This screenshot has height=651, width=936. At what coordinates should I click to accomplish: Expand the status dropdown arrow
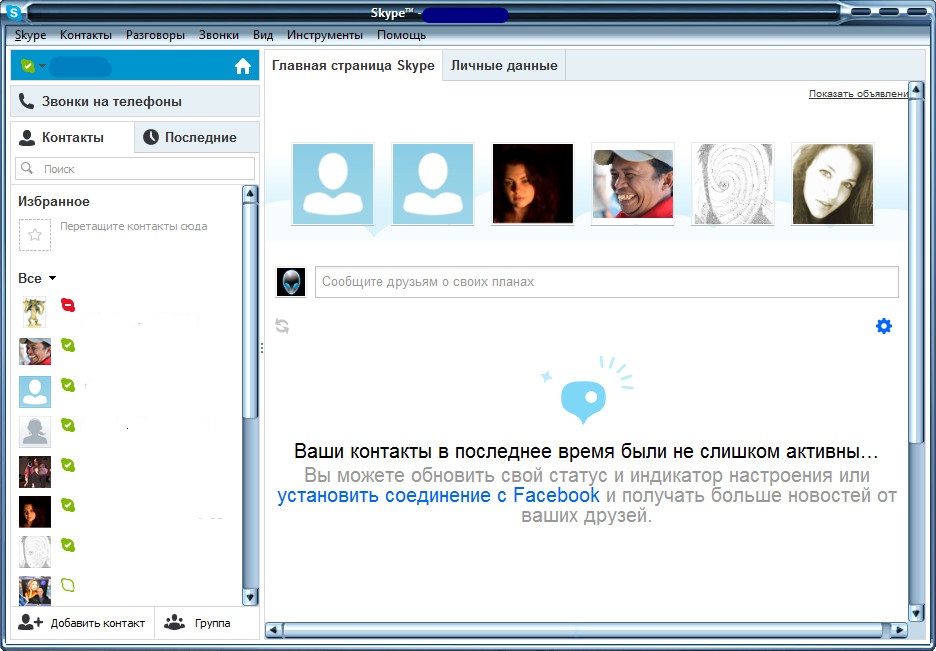[x=42, y=66]
